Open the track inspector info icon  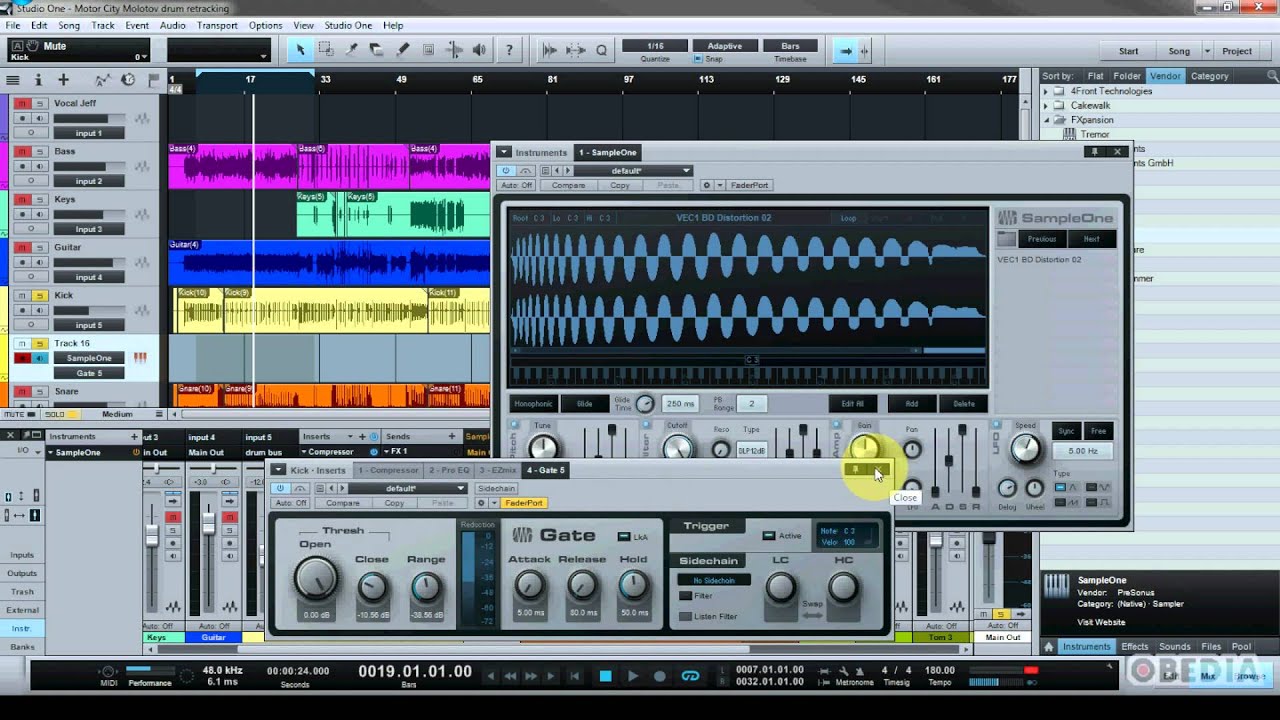coord(39,79)
